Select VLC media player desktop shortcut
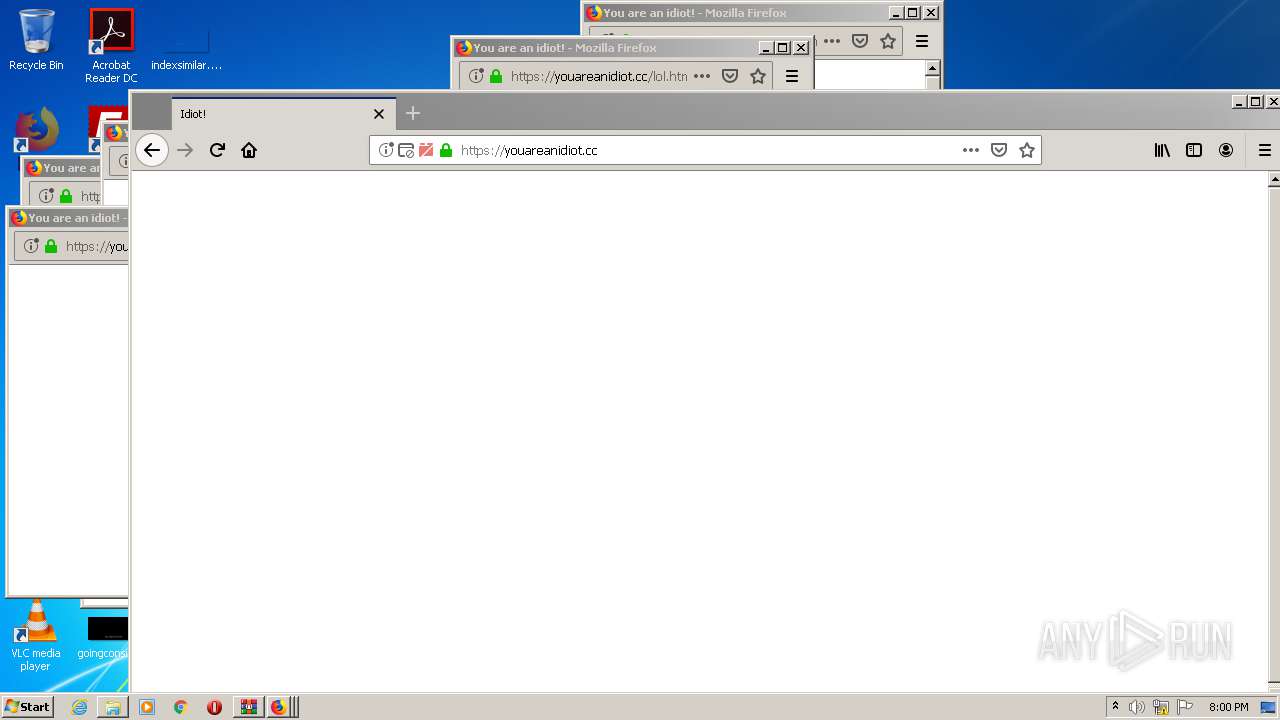 pyautogui.click(x=35, y=636)
